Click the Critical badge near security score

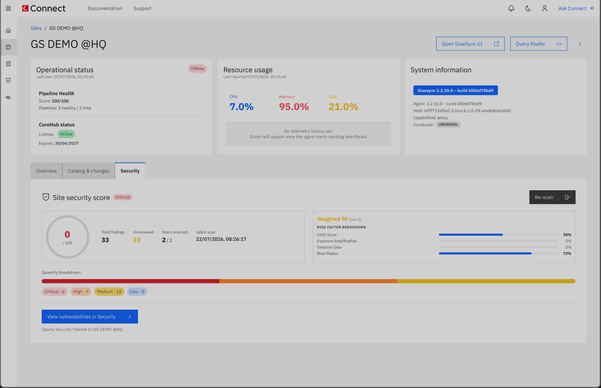coord(123,197)
